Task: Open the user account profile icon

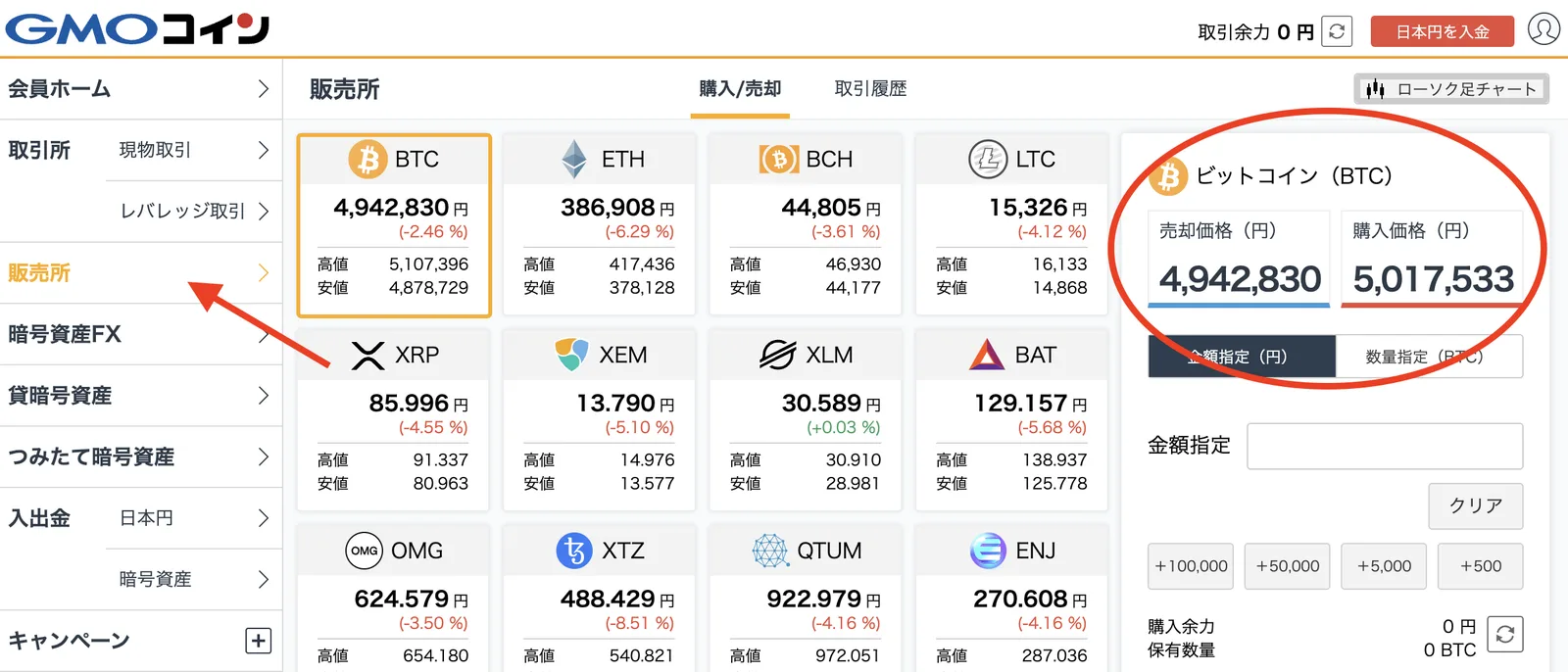Action: (1543, 29)
